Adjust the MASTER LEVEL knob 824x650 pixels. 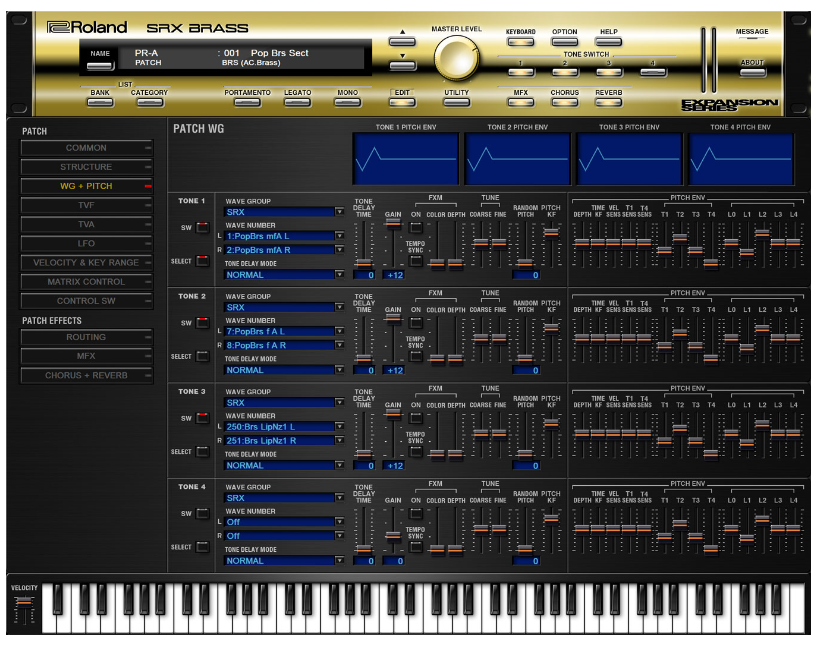click(x=457, y=58)
